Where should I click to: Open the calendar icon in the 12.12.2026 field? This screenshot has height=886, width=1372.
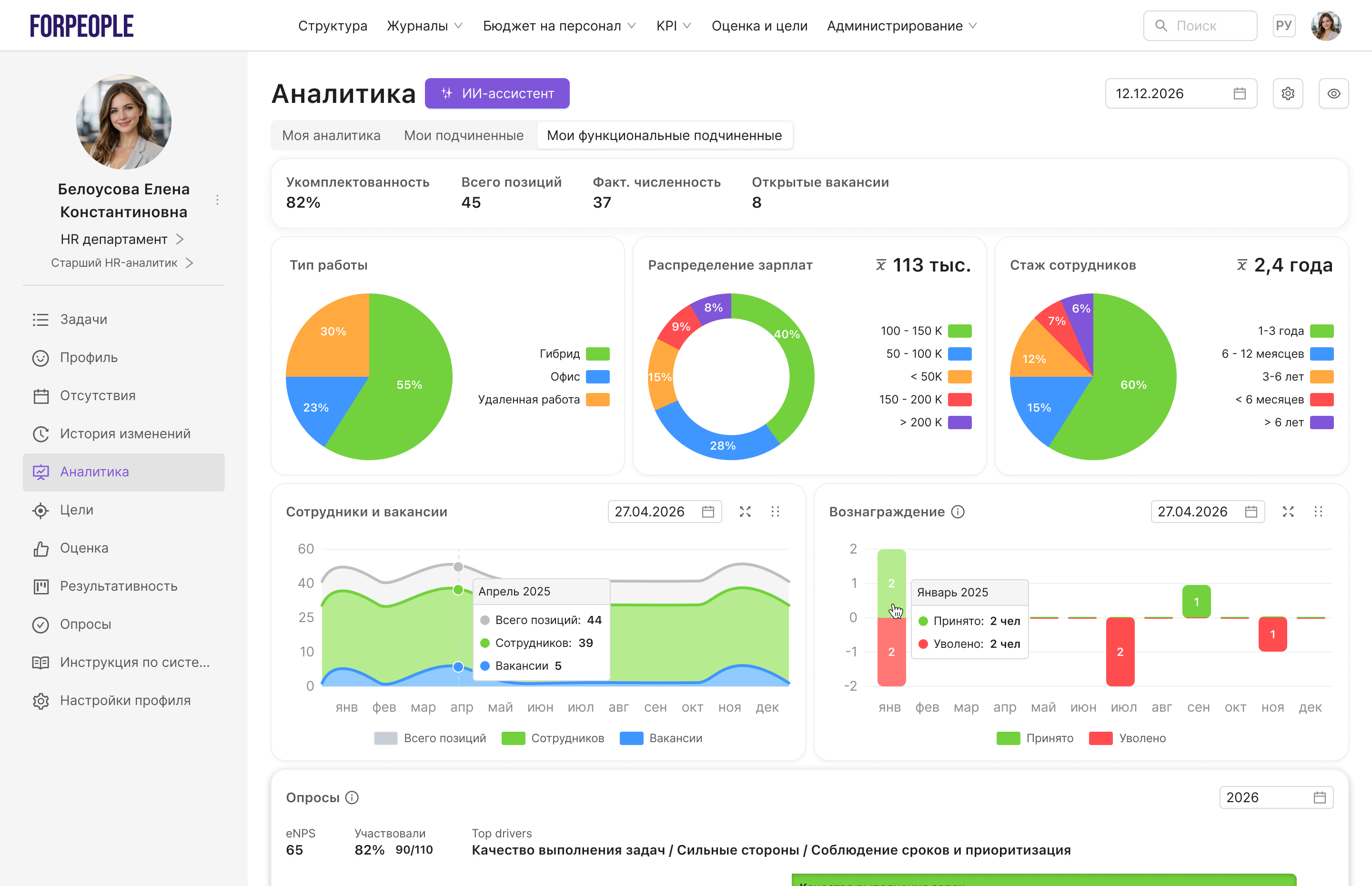click(x=1239, y=93)
